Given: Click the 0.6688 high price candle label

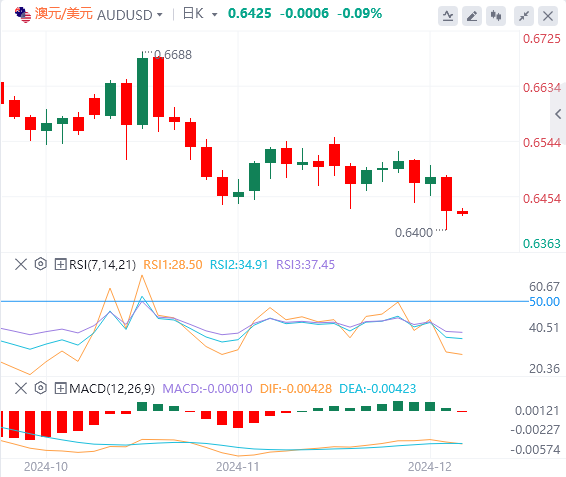Looking at the screenshot, I should coord(173,55).
